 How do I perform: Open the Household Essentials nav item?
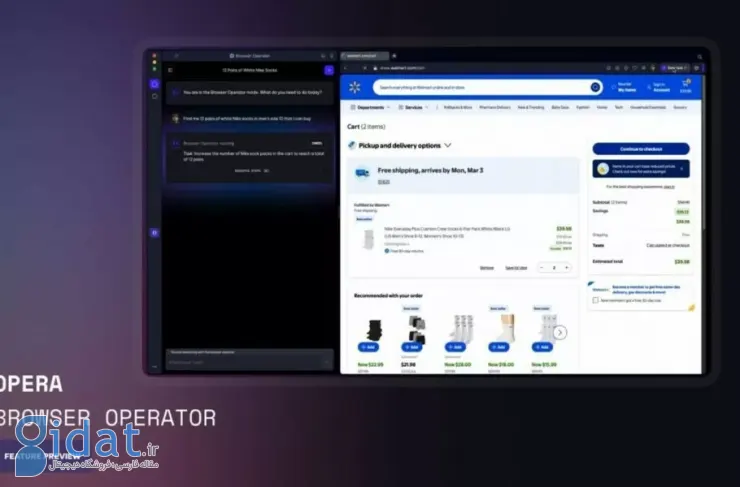648,108
